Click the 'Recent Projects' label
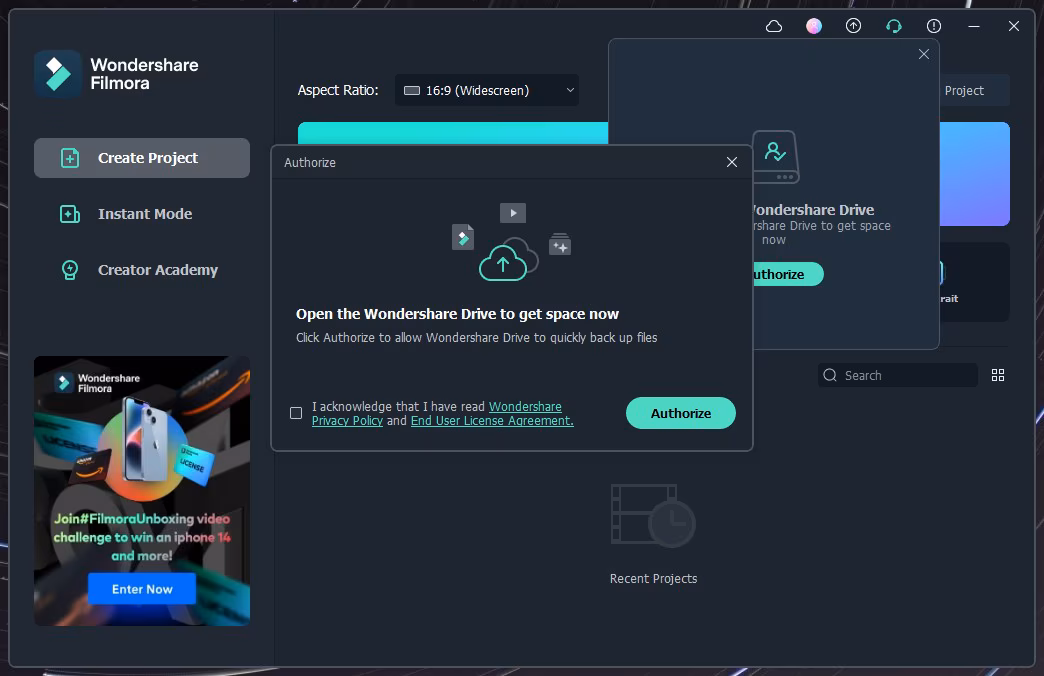Viewport: 1044px width, 676px height. 653,579
